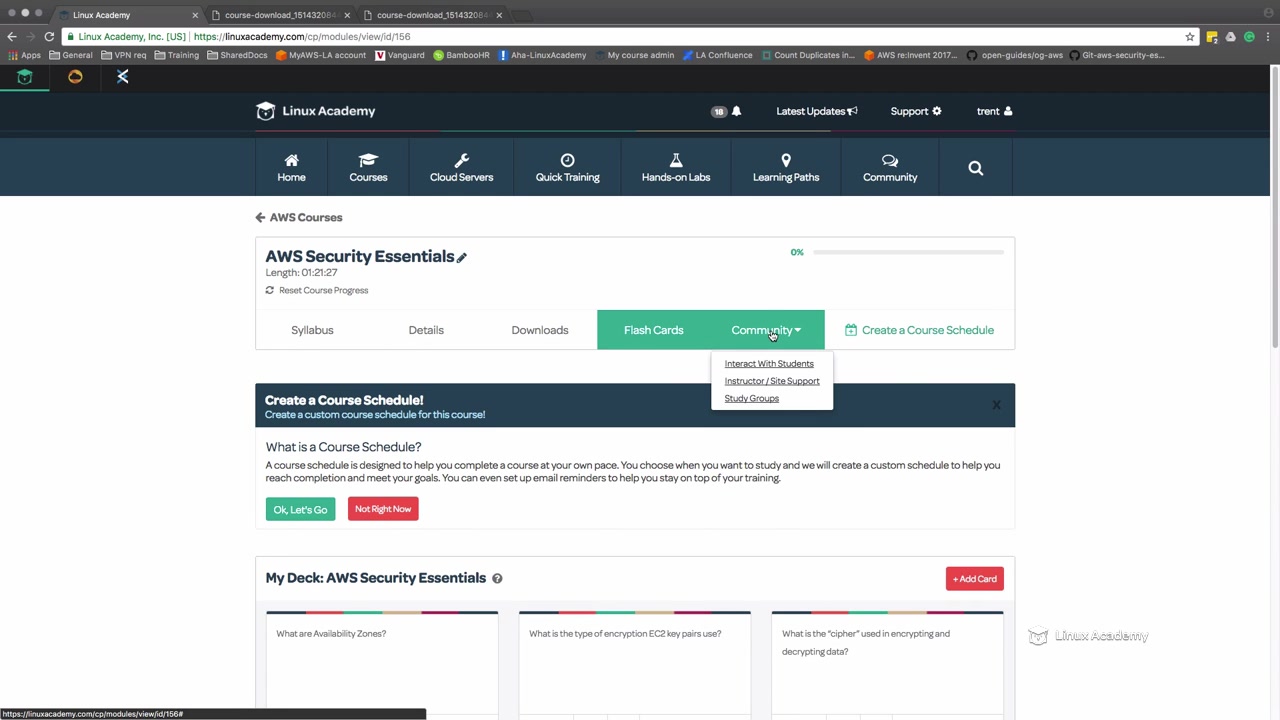The width and height of the screenshot is (1280, 720).
Task: Select Instructor / Site Support menu entry
Action: click(772, 381)
